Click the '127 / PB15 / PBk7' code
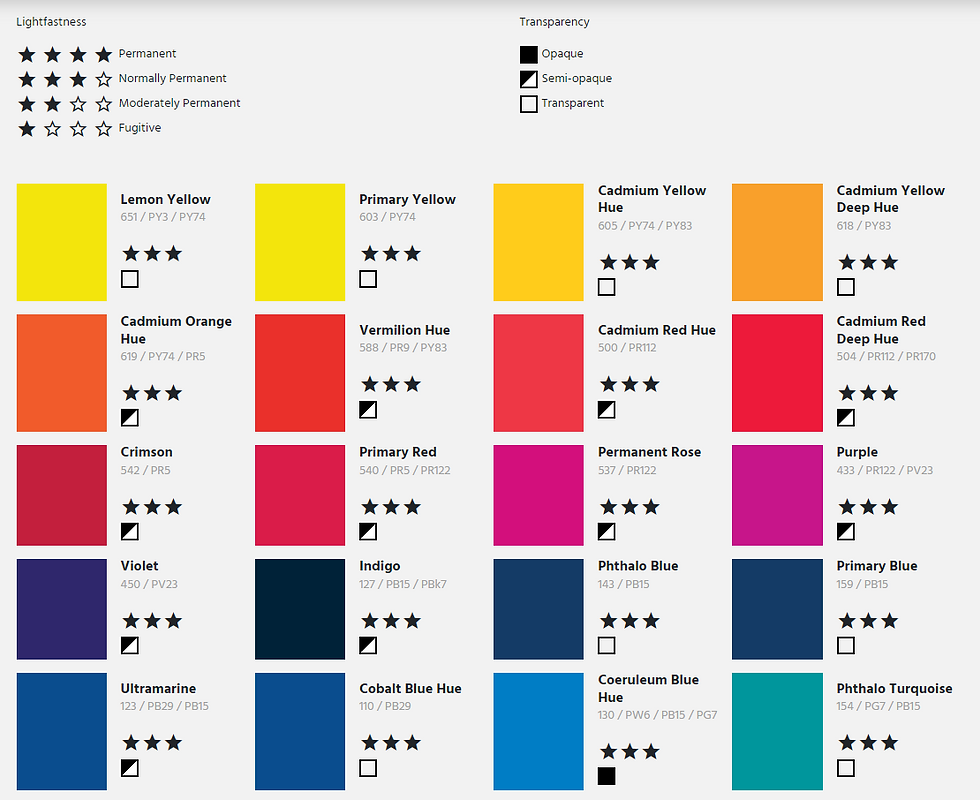Image resolution: width=980 pixels, height=800 pixels. point(403,584)
